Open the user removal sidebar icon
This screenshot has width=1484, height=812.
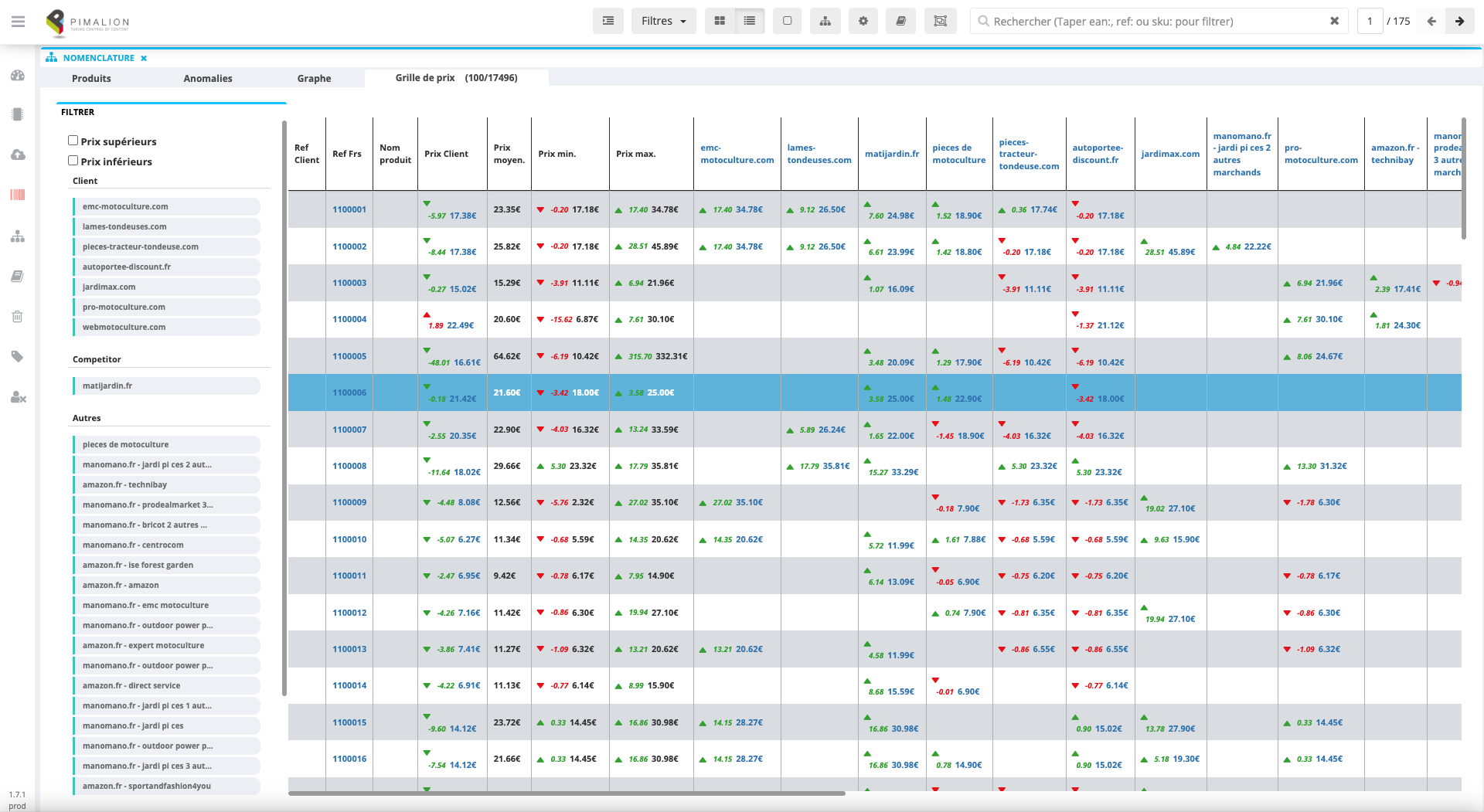[18, 397]
